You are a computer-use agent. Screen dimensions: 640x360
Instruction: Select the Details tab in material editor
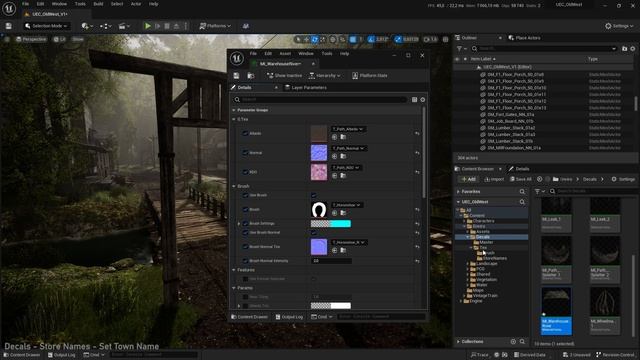pos(244,87)
